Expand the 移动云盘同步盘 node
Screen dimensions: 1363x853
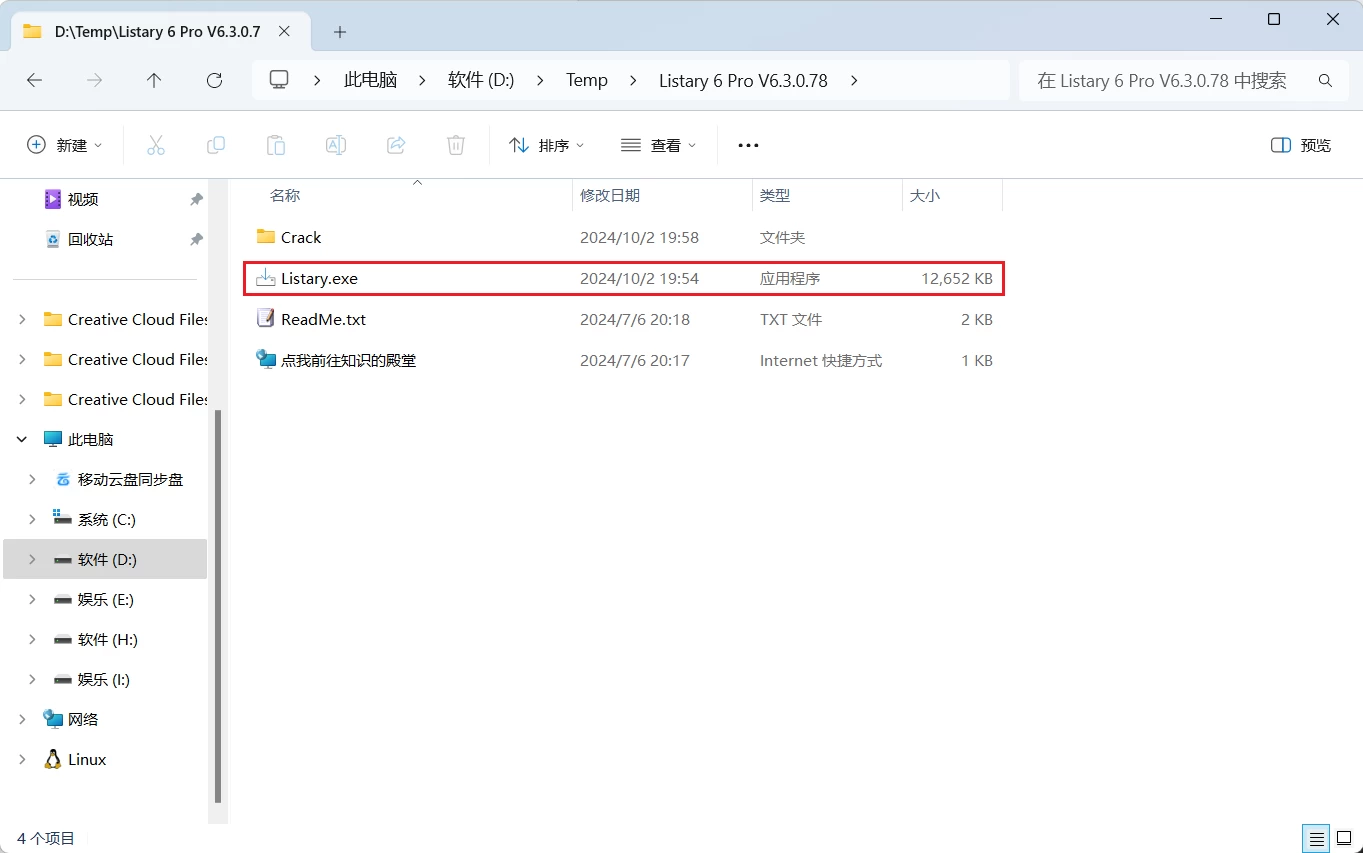tap(32, 479)
